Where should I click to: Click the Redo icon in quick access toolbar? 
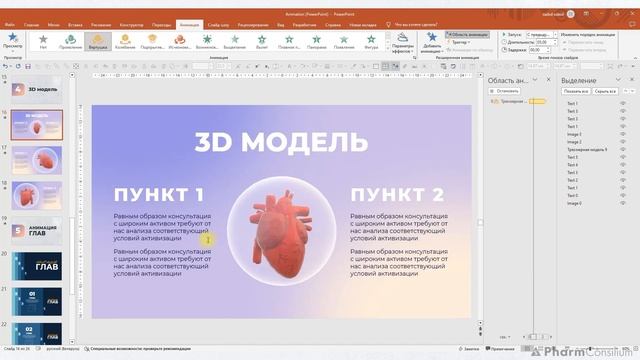point(18,66)
